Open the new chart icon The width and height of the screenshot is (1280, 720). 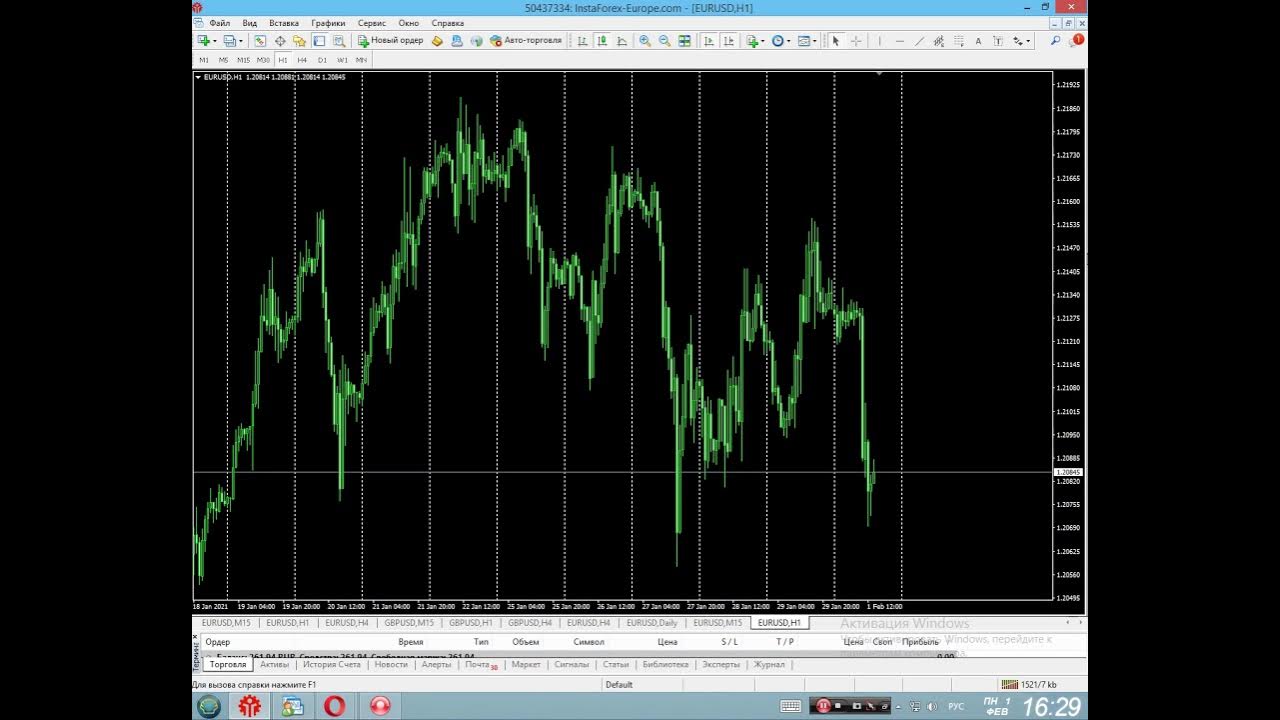coord(203,41)
